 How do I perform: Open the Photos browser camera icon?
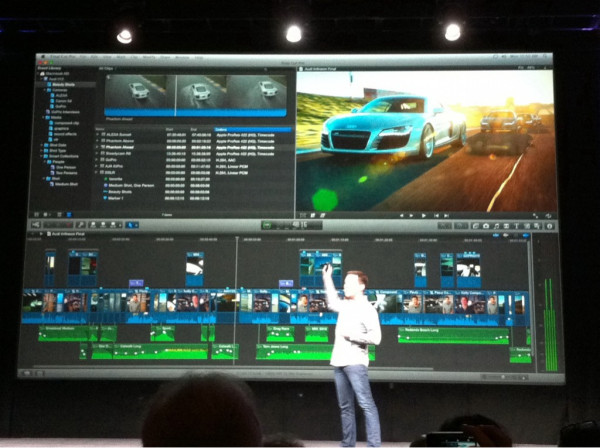click(x=486, y=226)
